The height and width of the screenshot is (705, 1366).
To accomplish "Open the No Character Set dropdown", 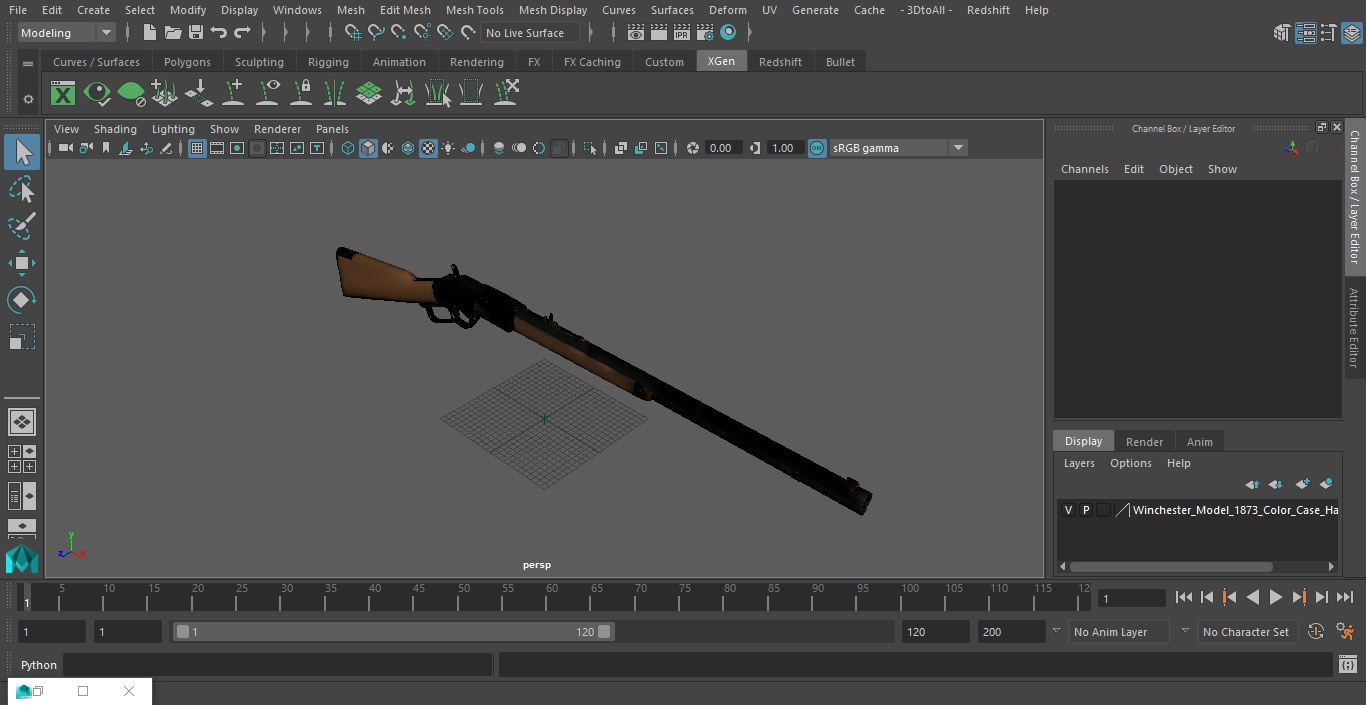I will point(1246,632).
